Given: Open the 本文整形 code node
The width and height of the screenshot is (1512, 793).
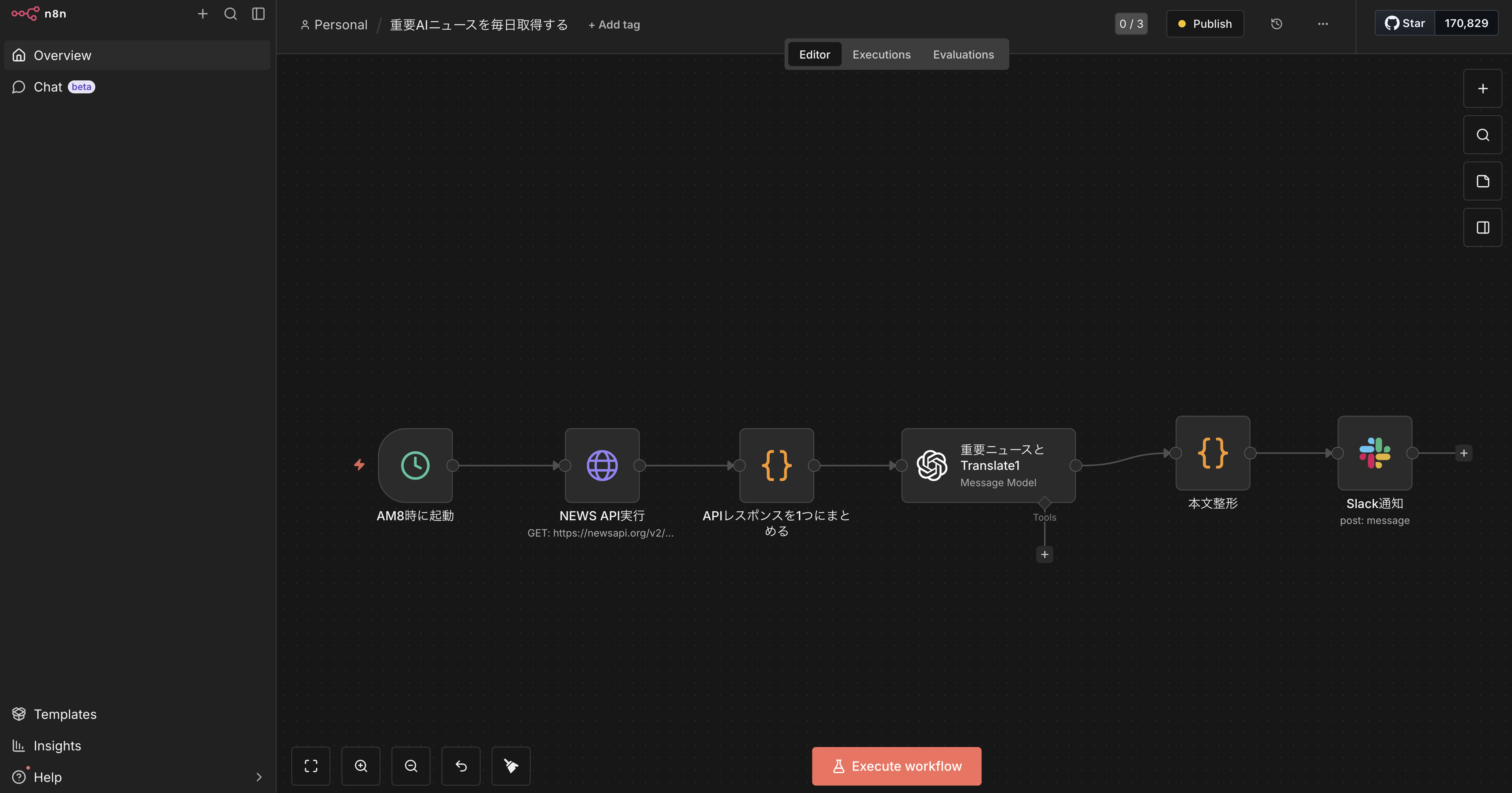Looking at the screenshot, I should 1212,453.
